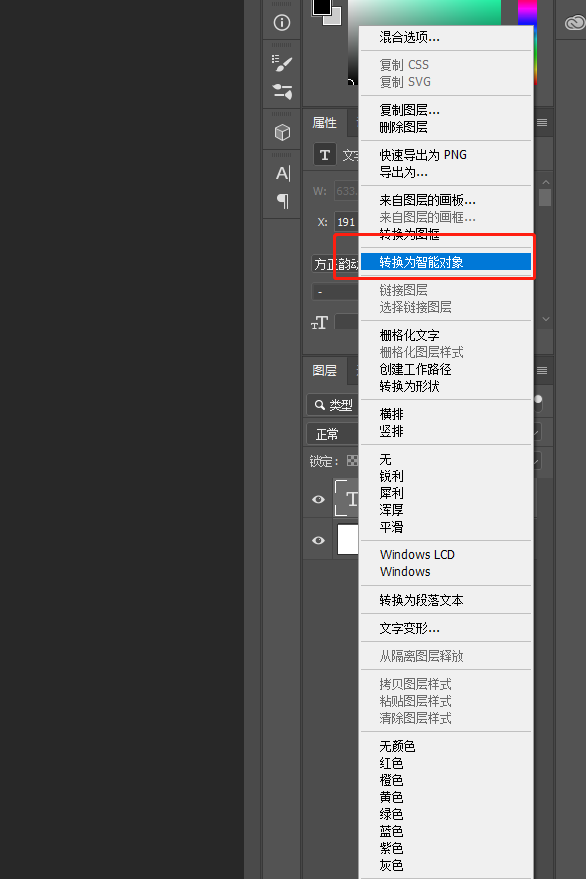The width and height of the screenshot is (586, 879).
Task: Select 浑厚 anti-aliasing option
Action: point(446,510)
